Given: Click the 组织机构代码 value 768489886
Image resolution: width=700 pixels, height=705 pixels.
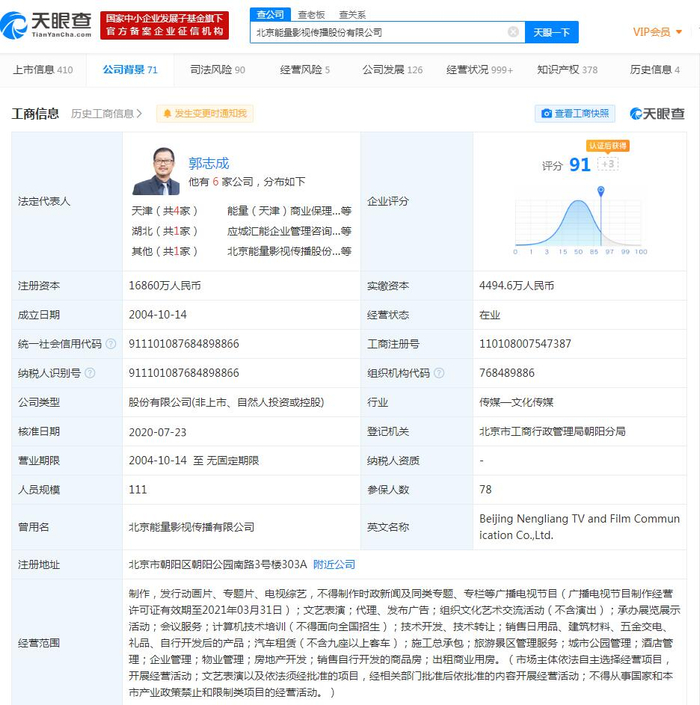Looking at the screenshot, I should click(507, 373).
